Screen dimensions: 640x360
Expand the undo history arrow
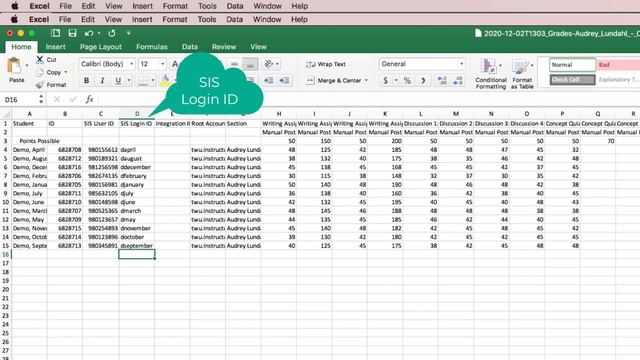click(99, 33)
